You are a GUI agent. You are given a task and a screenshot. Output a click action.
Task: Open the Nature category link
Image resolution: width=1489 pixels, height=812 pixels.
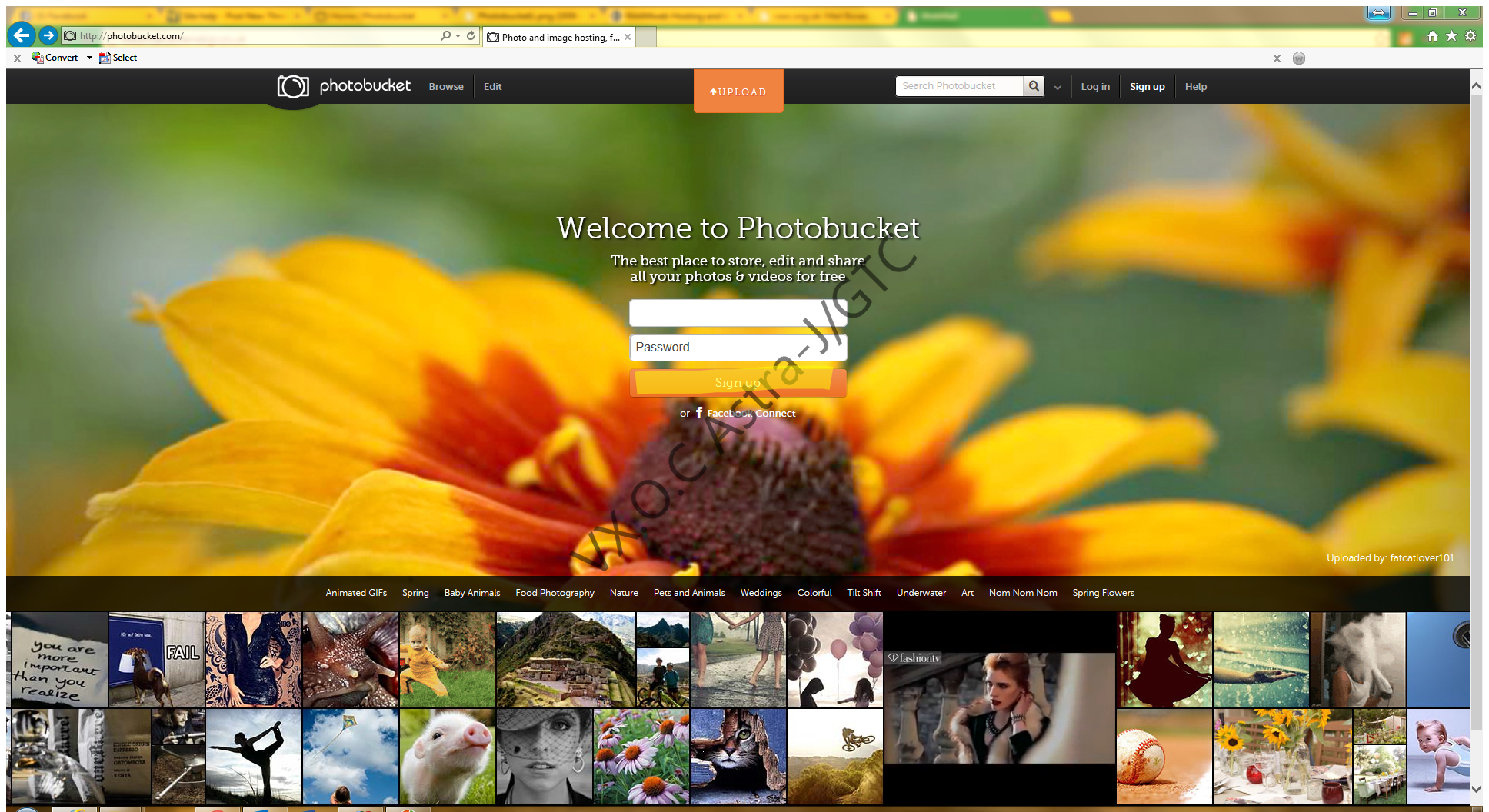coord(623,592)
